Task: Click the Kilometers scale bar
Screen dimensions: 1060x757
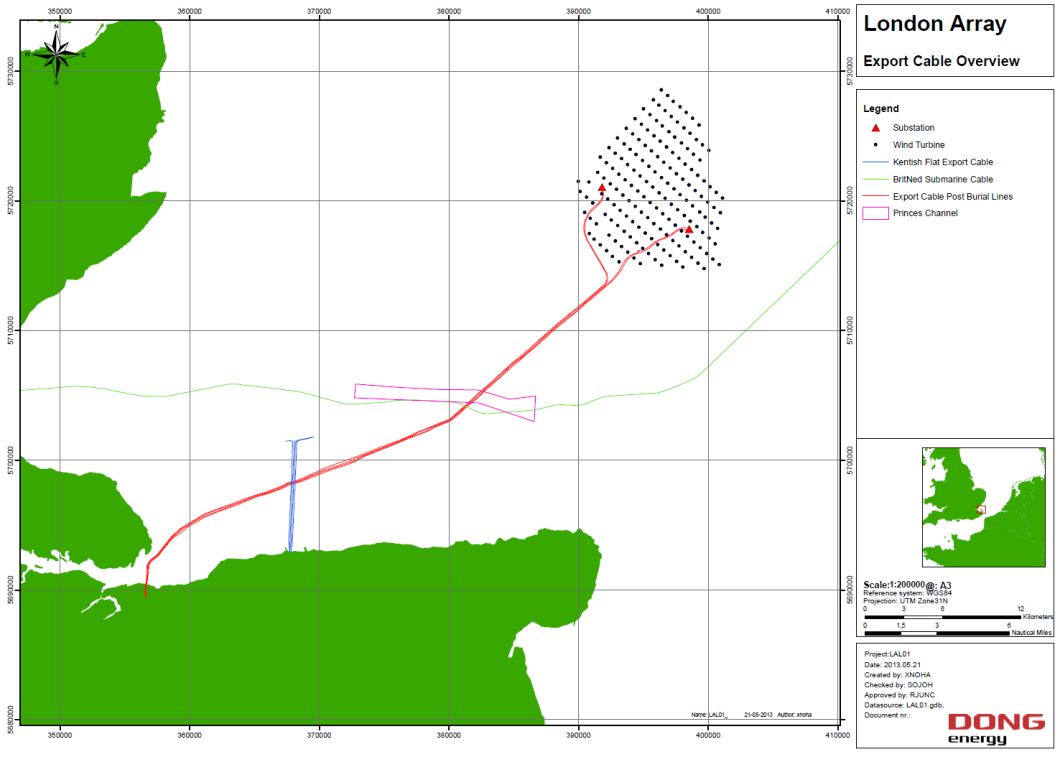Action: pyautogui.click(x=943, y=617)
